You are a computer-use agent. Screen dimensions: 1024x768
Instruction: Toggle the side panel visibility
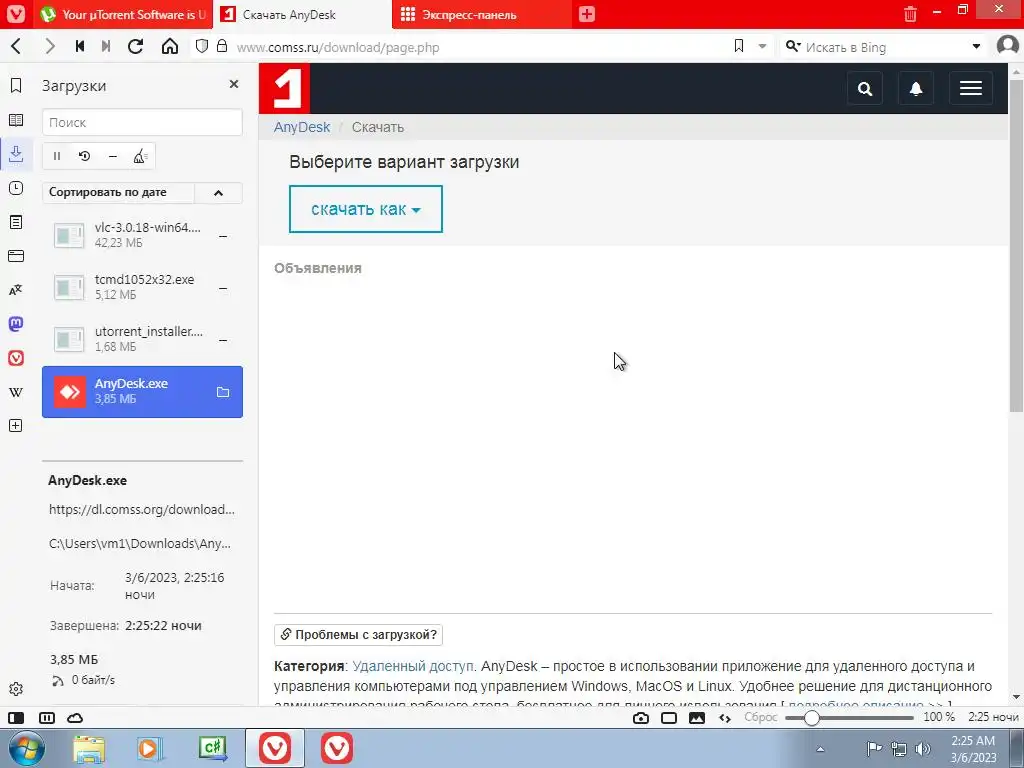point(16,718)
